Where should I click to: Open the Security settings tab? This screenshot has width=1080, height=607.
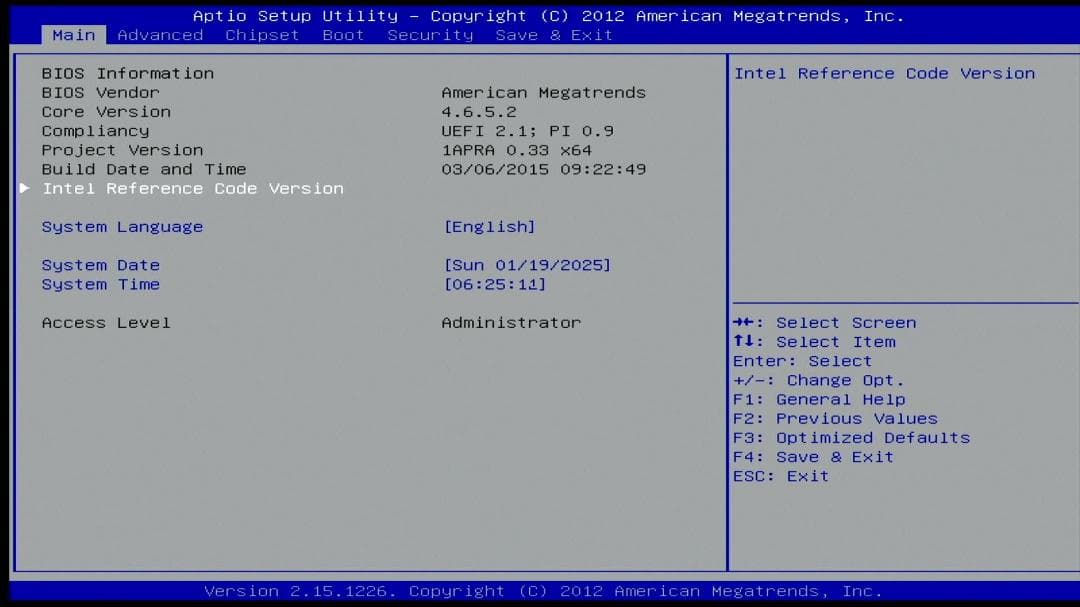click(430, 35)
